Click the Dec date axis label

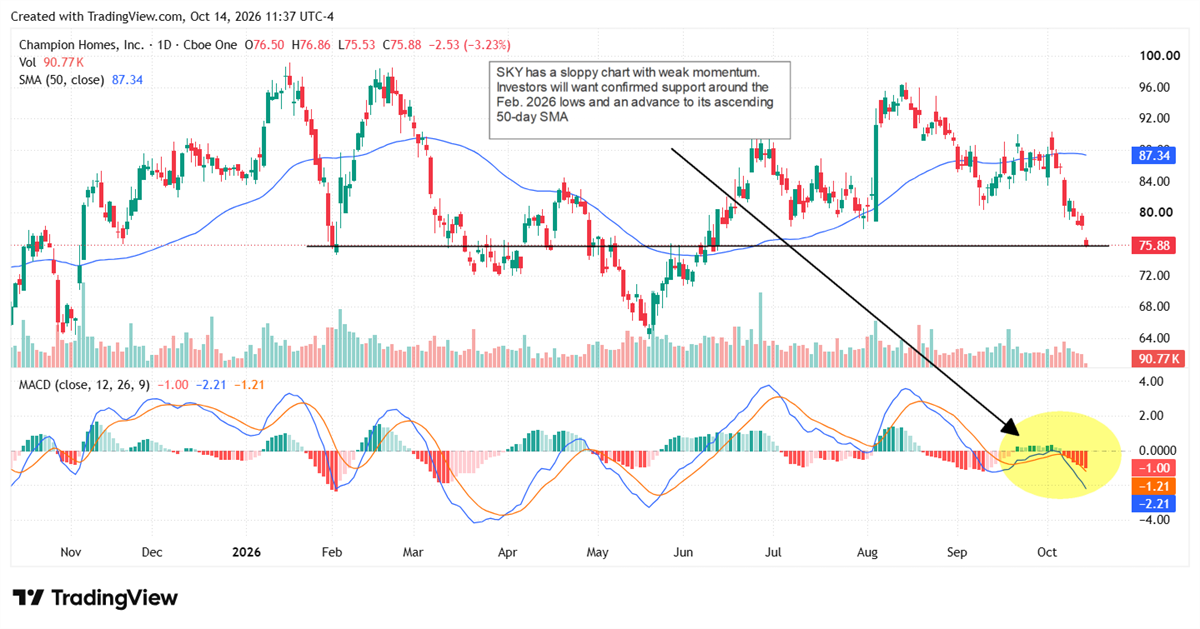(152, 552)
